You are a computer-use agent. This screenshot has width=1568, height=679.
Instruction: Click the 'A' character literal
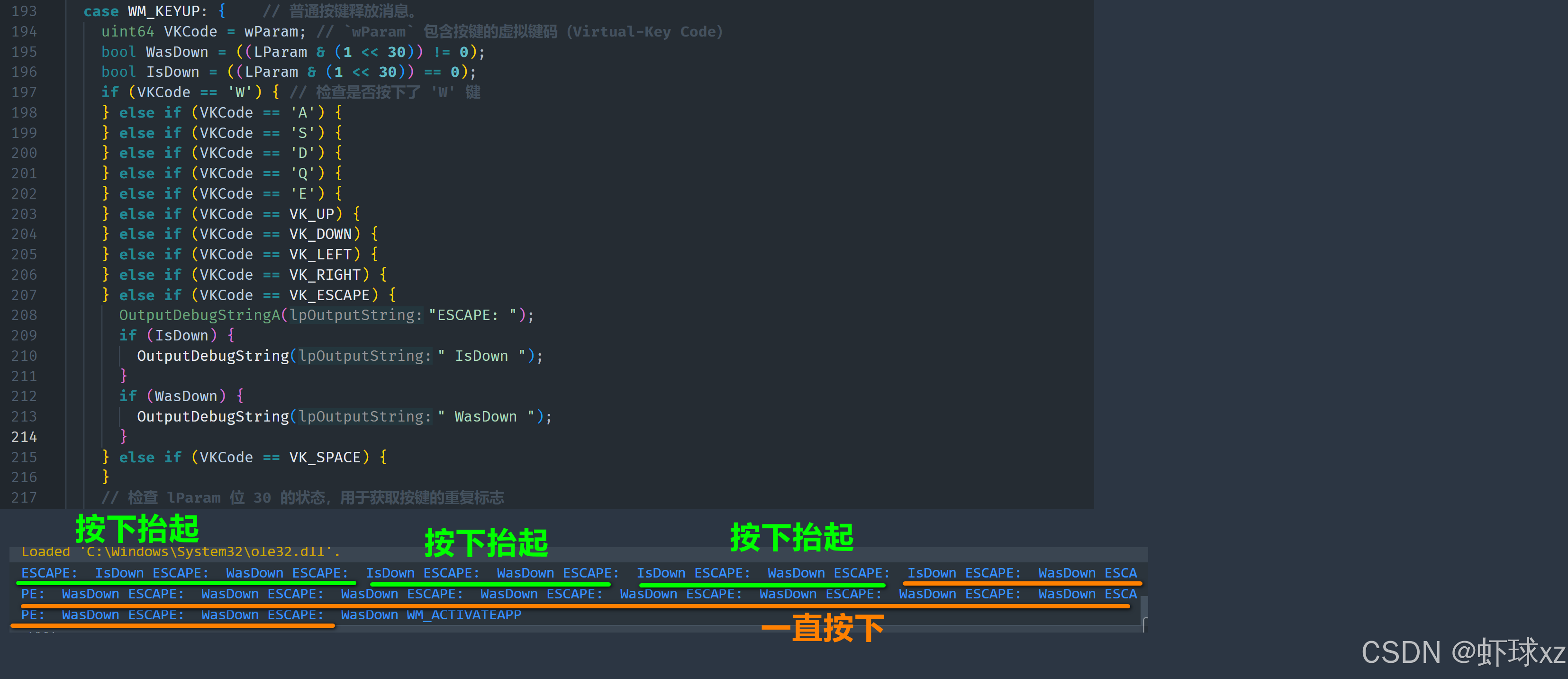click(302, 113)
